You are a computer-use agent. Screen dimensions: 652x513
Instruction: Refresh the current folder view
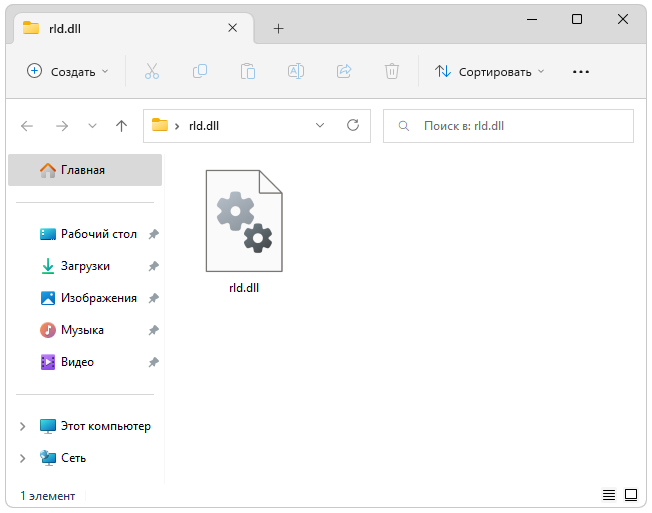point(352,126)
